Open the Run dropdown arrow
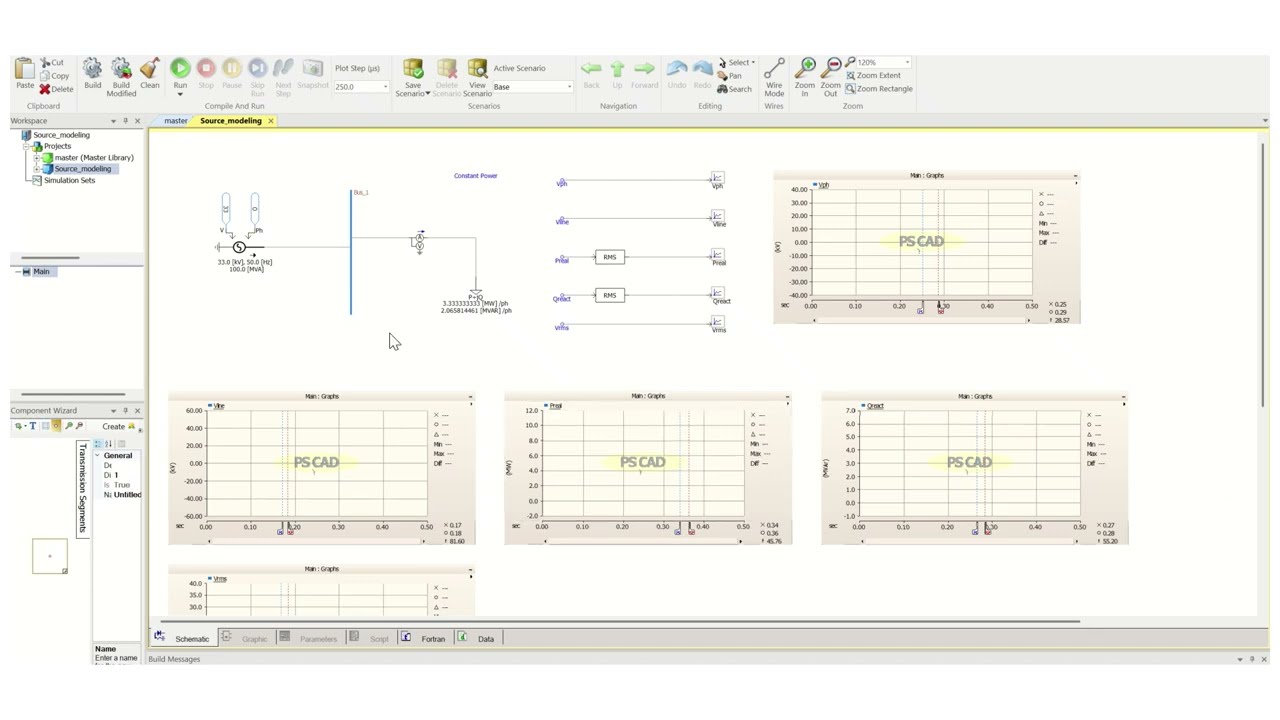 coord(180,94)
